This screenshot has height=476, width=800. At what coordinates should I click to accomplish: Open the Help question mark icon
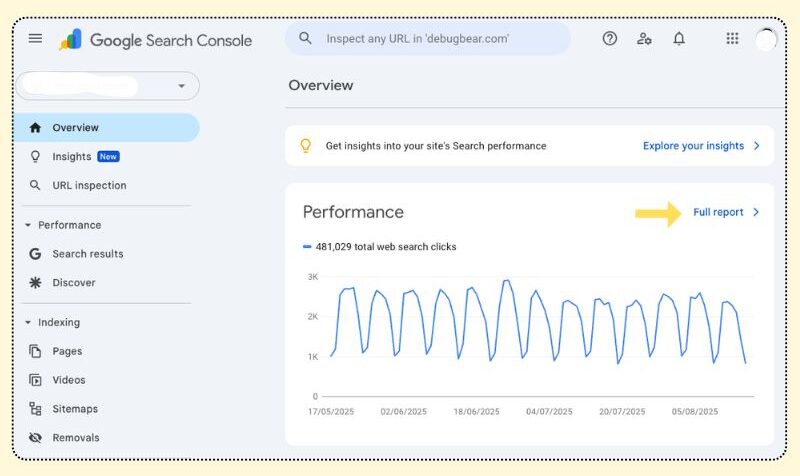pyautogui.click(x=610, y=38)
